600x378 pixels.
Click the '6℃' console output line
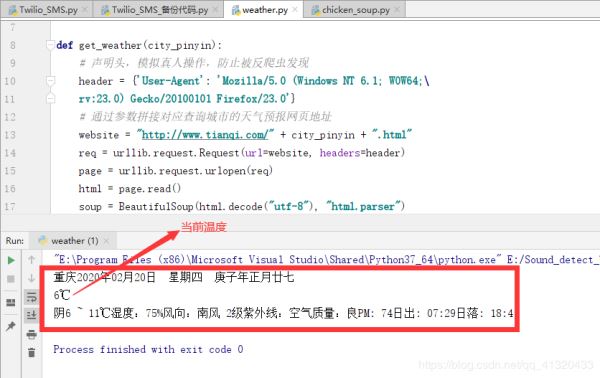(62, 295)
